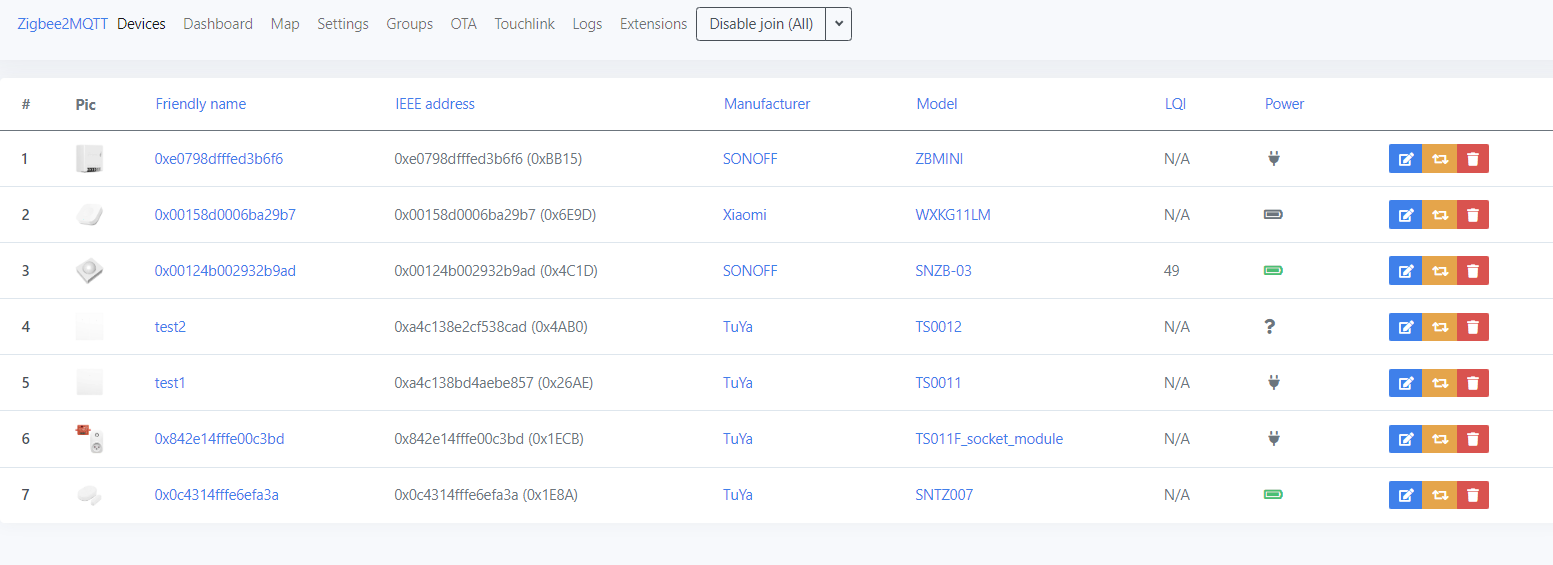Expand the Disable join dropdown arrow
The height and width of the screenshot is (565, 1553).
(x=838, y=24)
